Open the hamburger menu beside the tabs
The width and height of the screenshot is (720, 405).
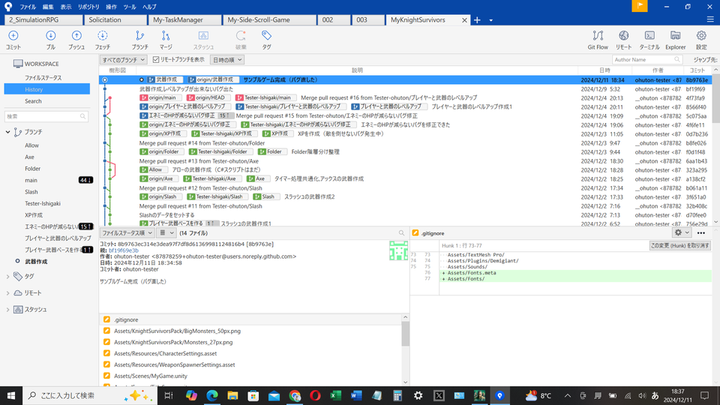[x=710, y=19]
